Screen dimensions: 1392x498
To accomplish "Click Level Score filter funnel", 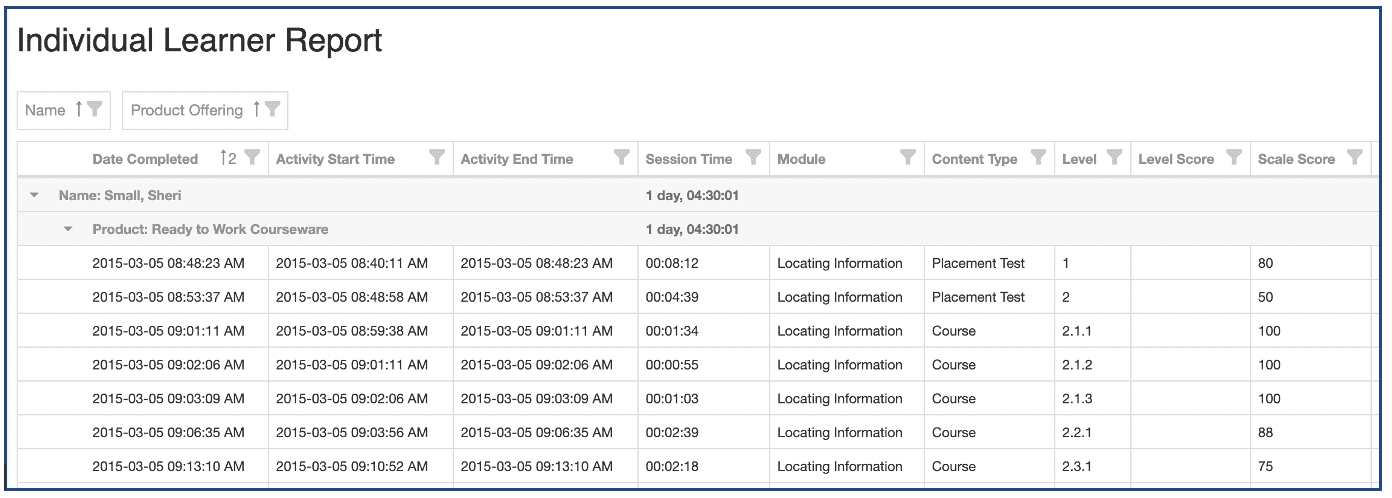I will click(x=1234, y=157).
